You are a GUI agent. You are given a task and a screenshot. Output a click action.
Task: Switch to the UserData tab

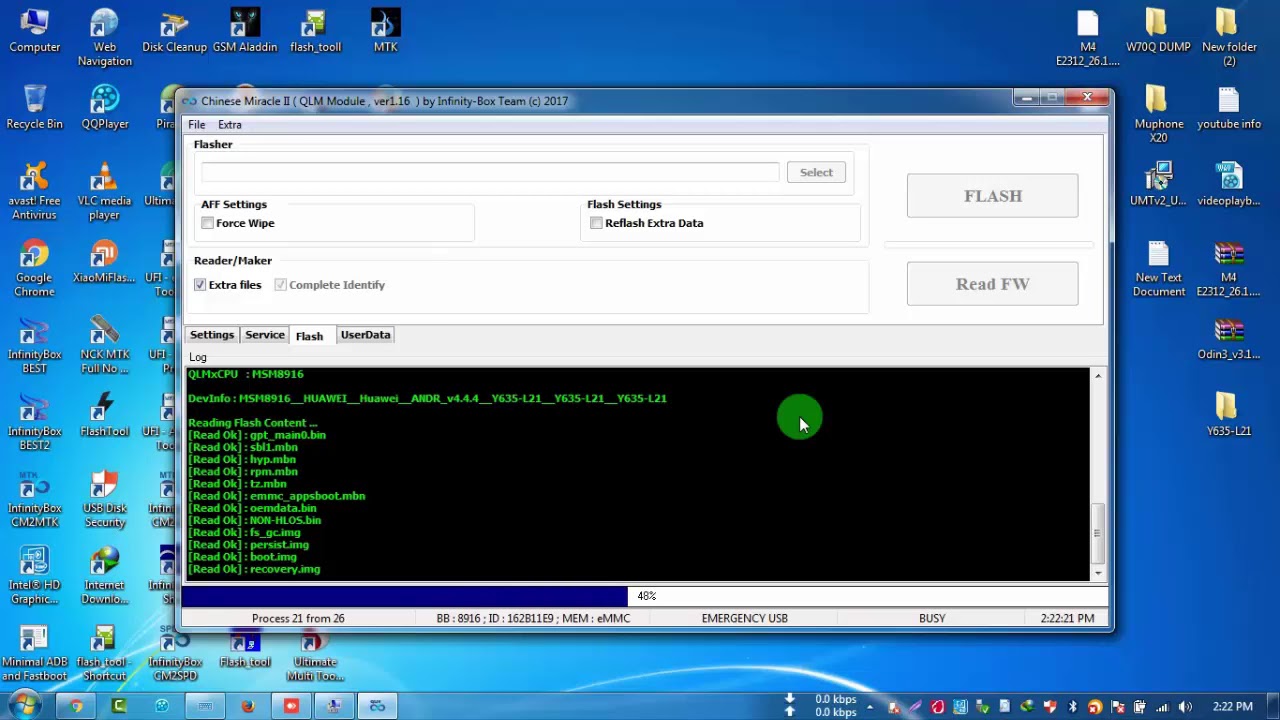pos(365,335)
